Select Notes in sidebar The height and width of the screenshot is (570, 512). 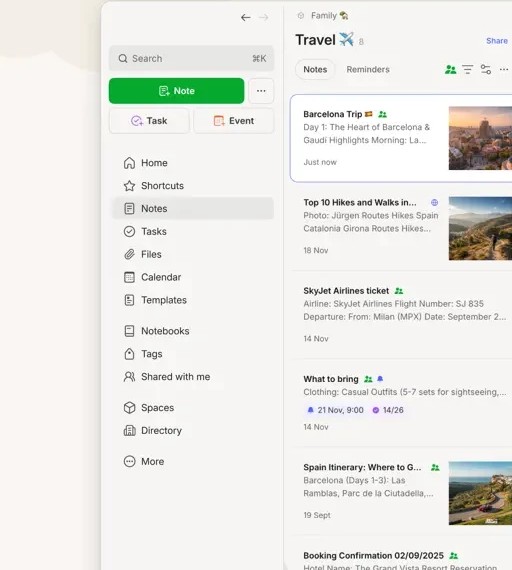click(x=193, y=208)
